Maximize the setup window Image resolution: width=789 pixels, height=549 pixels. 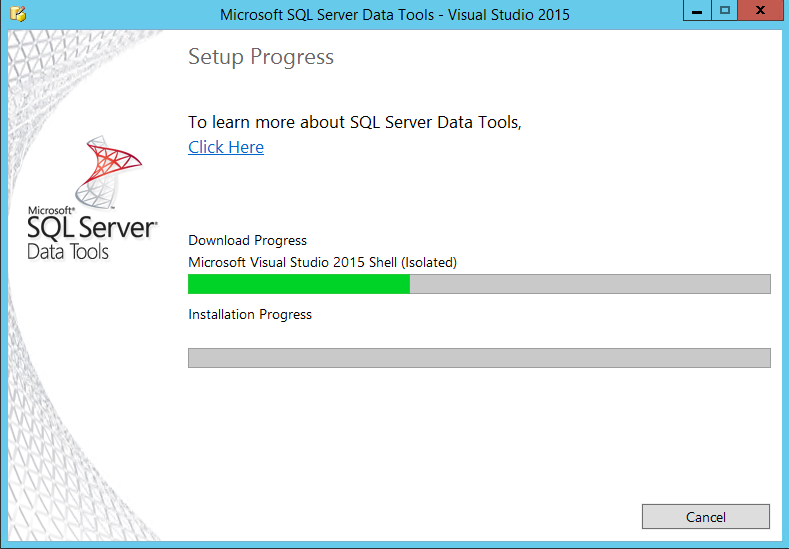point(725,10)
